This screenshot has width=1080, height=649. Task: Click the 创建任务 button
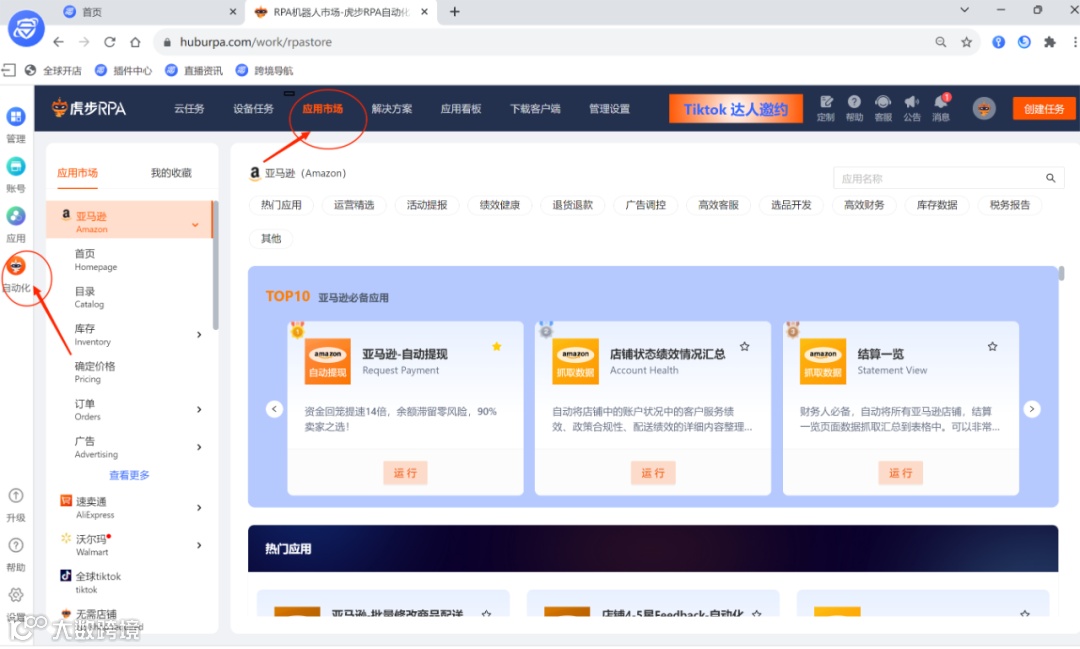(1043, 108)
